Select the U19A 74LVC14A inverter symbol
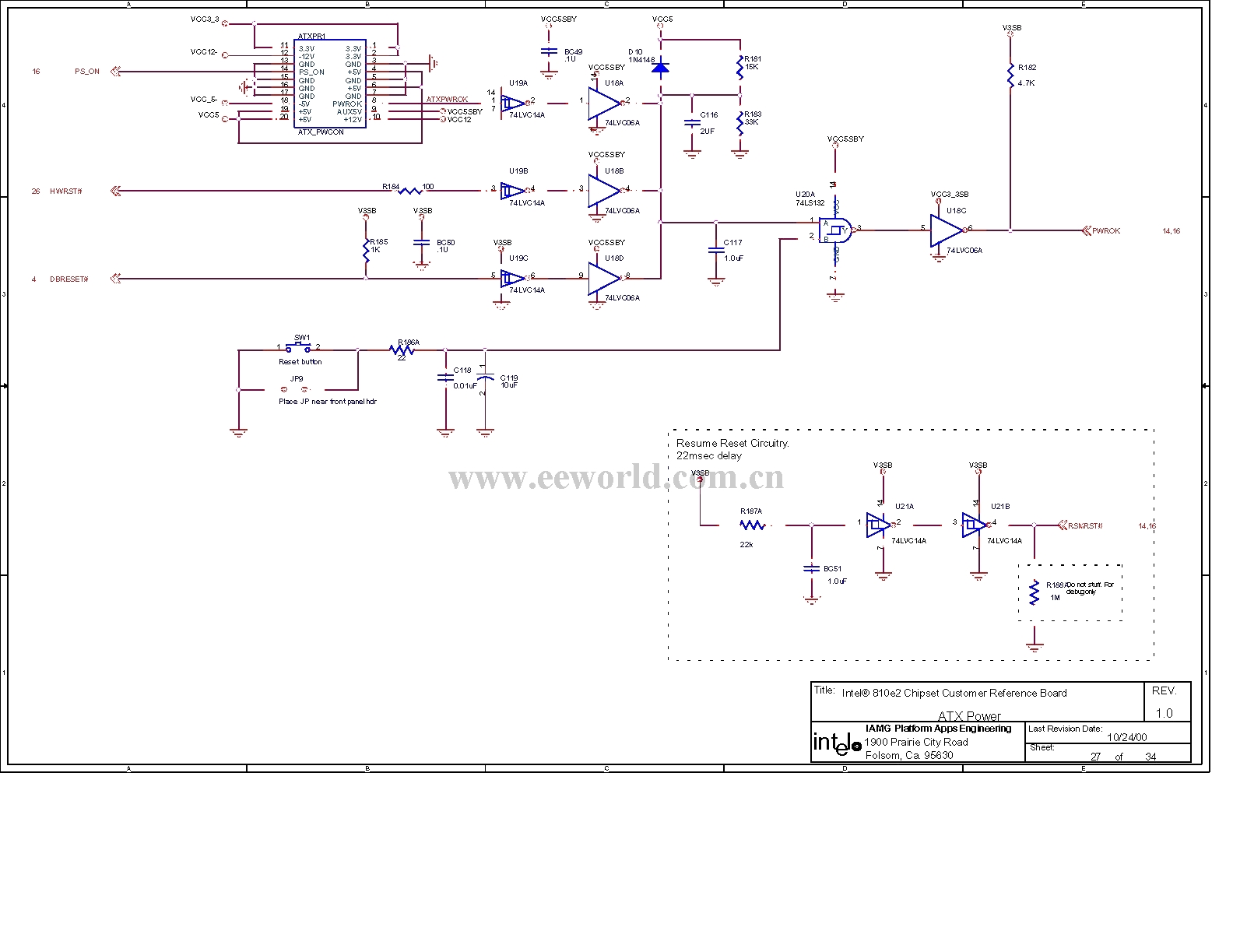 pyautogui.click(x=514, y=102)
